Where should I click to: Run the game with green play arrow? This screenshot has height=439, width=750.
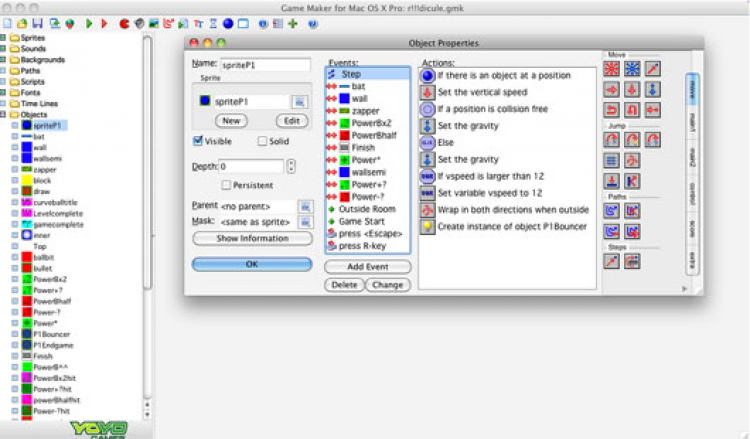pos(89,23)
